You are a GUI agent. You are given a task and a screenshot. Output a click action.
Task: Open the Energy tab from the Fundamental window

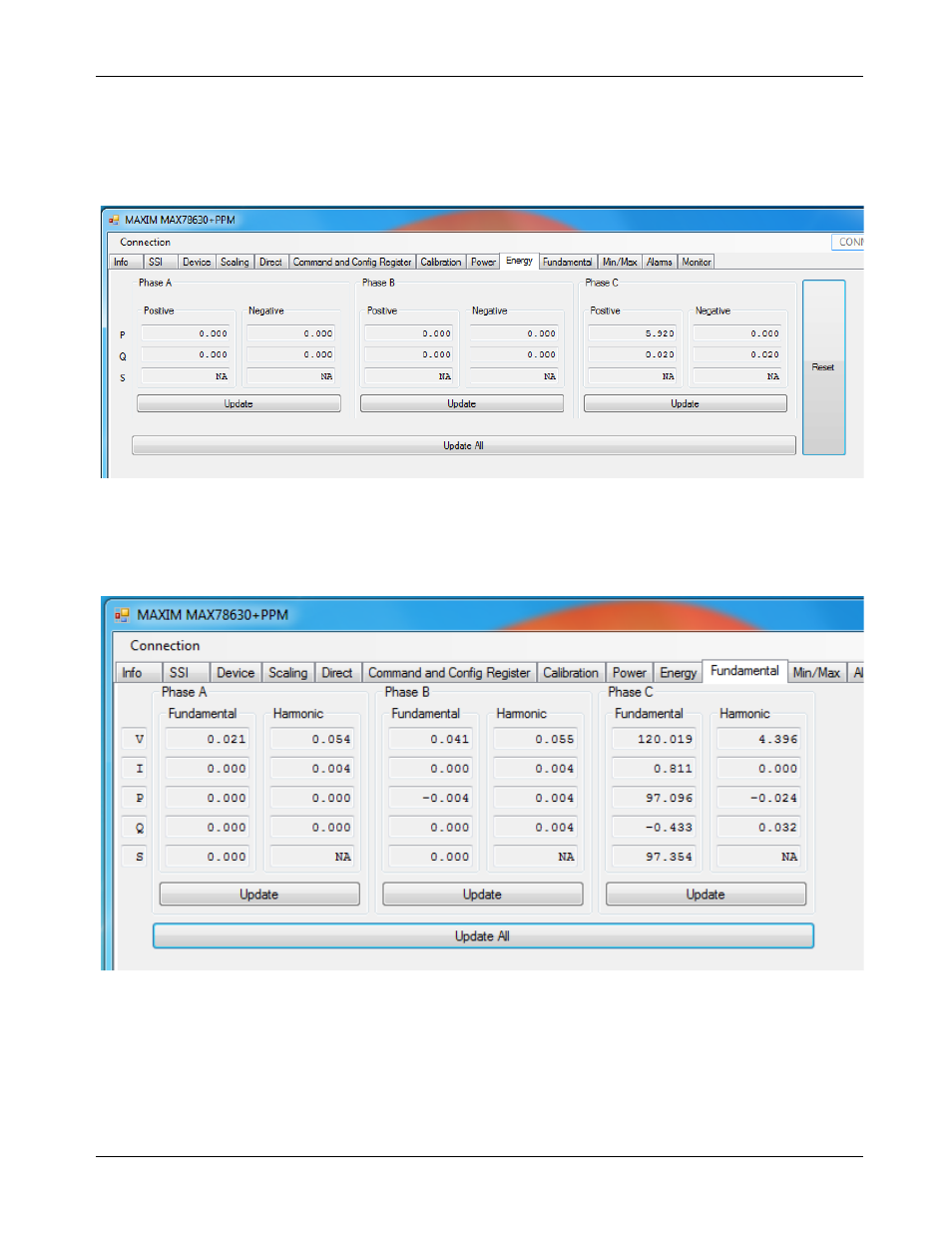tap(679, 673)
